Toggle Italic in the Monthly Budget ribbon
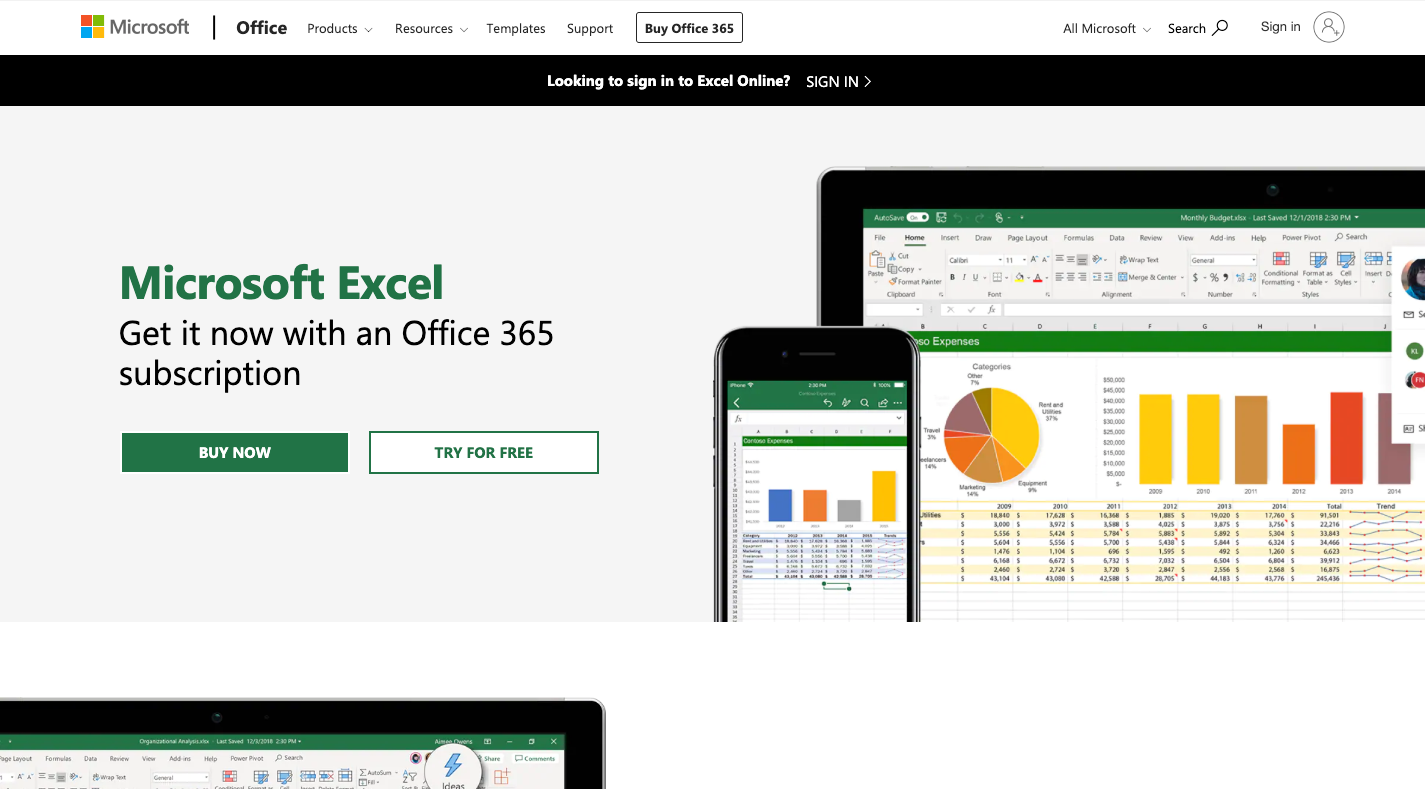1425x789 pixels. click(966, 278)
